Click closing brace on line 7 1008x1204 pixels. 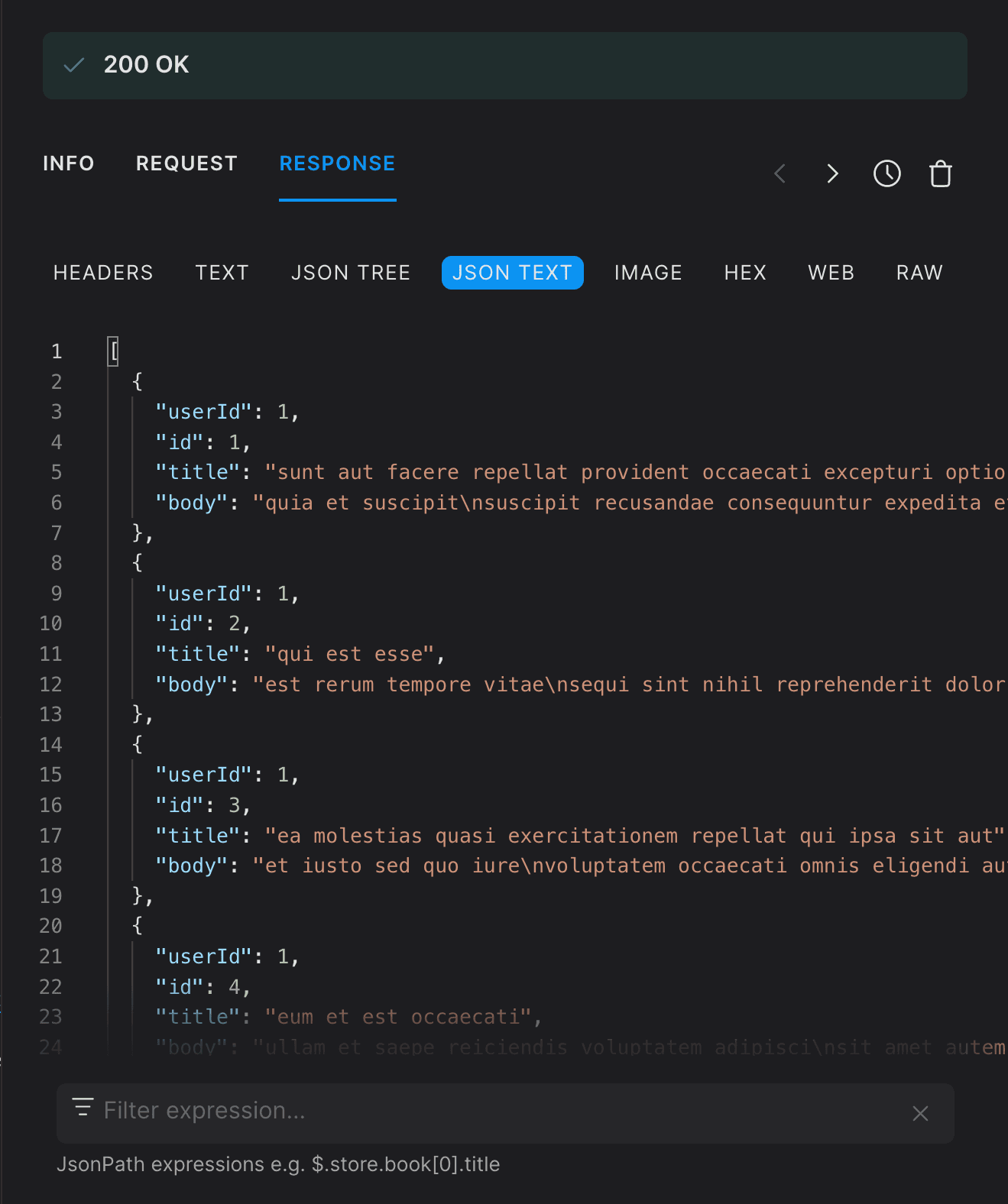pos(142,533)
